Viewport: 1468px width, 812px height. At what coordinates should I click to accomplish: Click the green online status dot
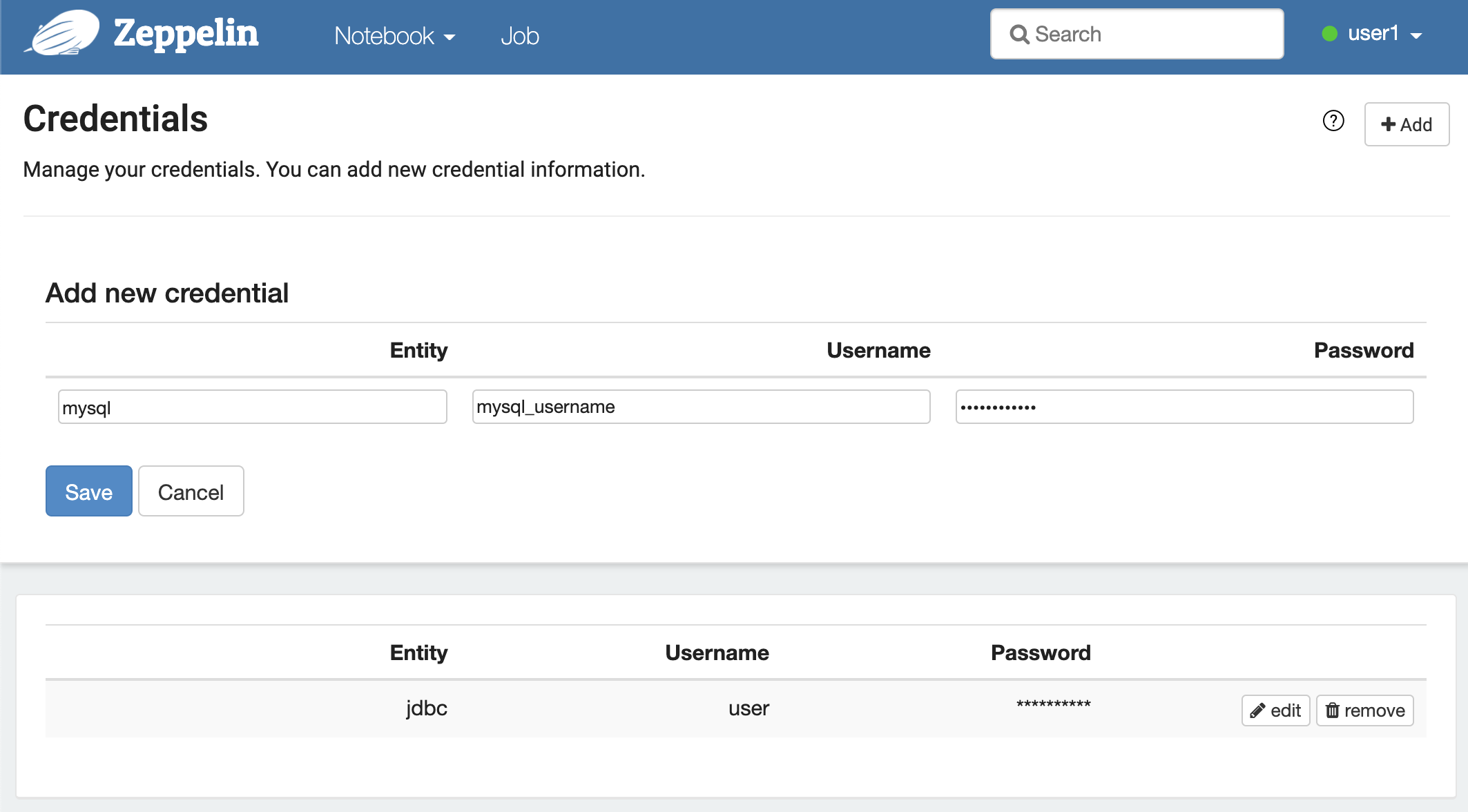[1329, 34]
